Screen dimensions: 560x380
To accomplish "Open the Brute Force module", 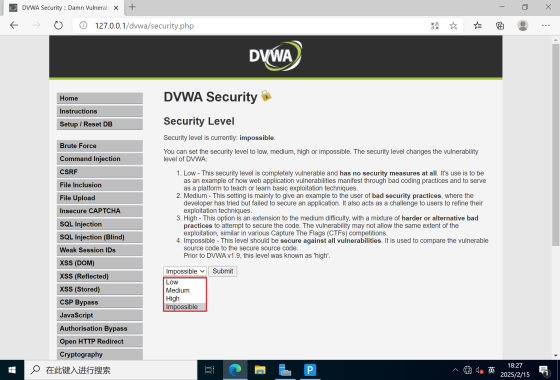I will click(x=100, y=146).
